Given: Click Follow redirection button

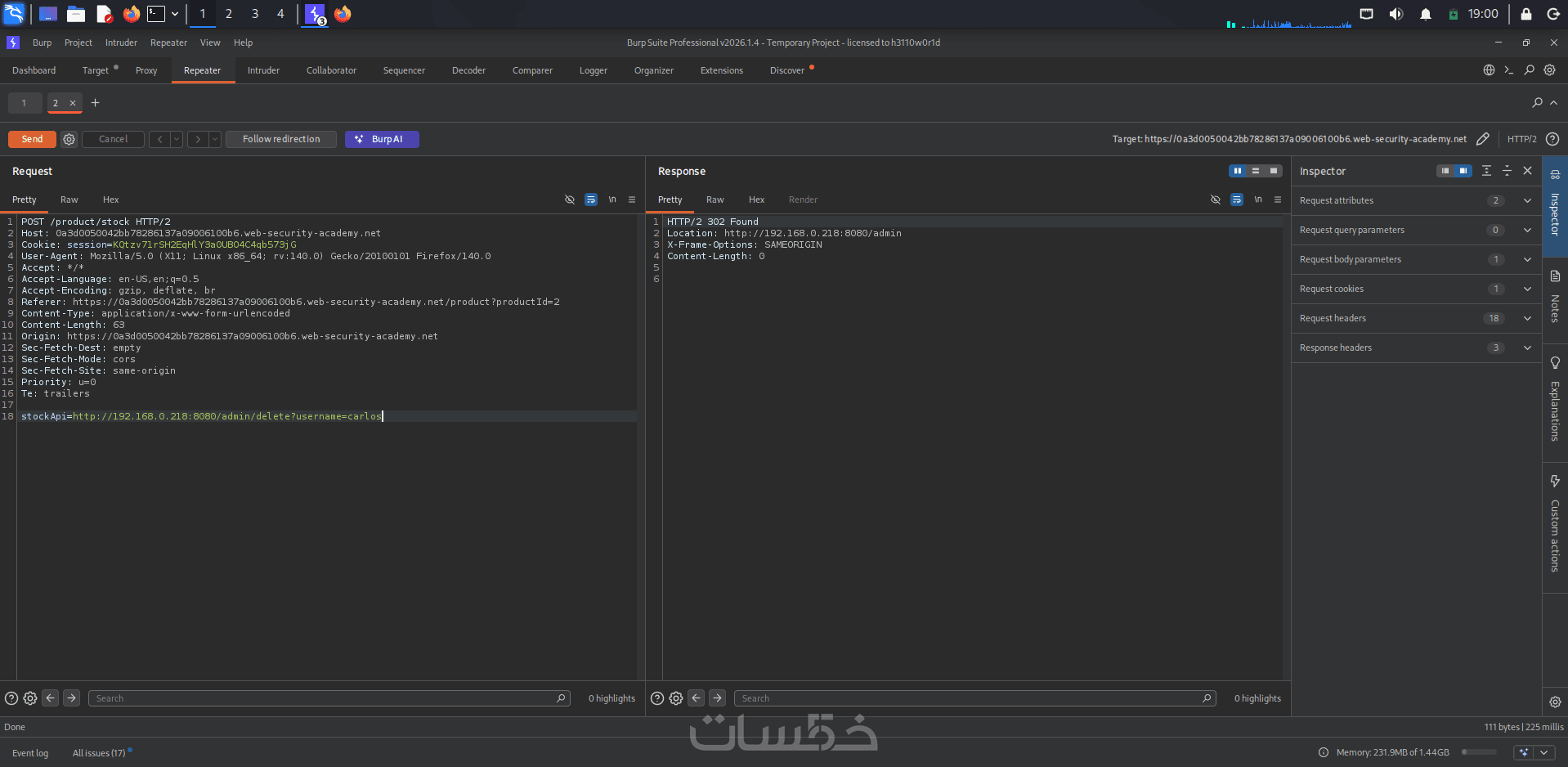Looking at the screenshot, I should point(281,139).
